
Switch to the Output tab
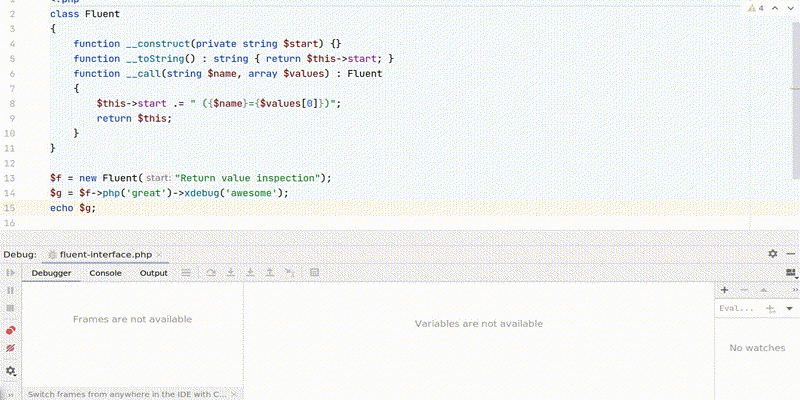click(x=153, y=273)
